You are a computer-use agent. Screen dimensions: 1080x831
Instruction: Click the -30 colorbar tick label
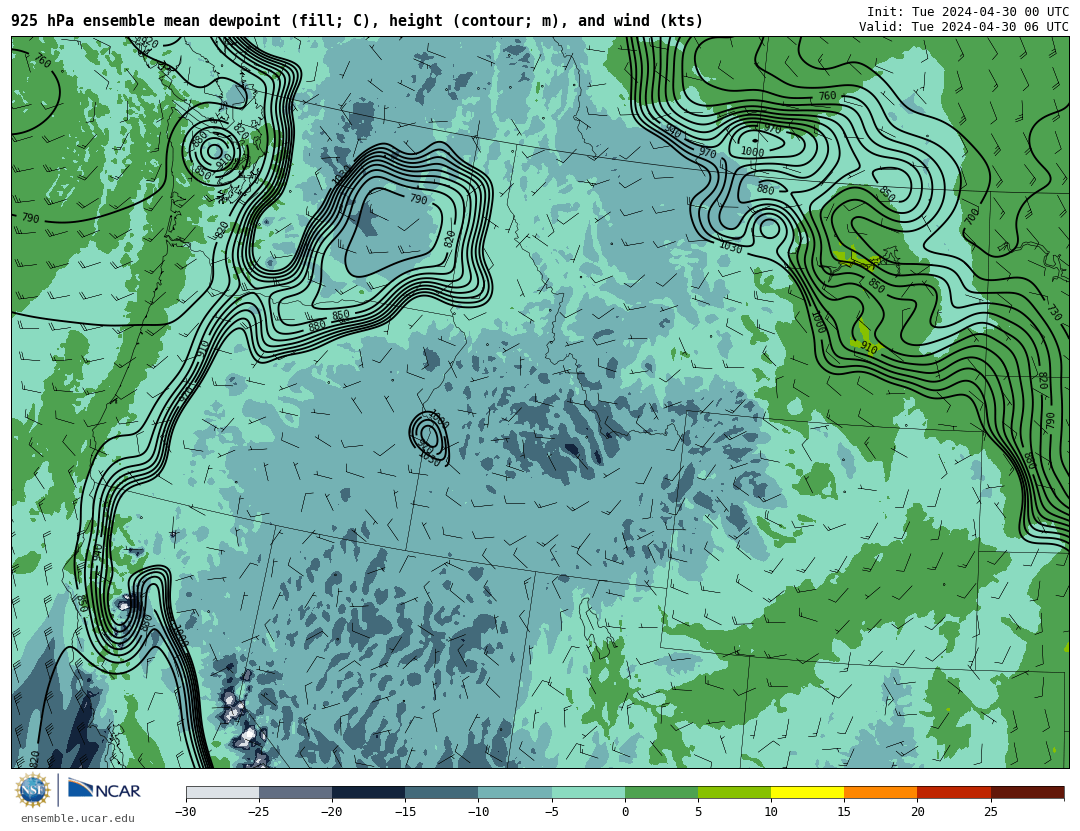(186, 812)
